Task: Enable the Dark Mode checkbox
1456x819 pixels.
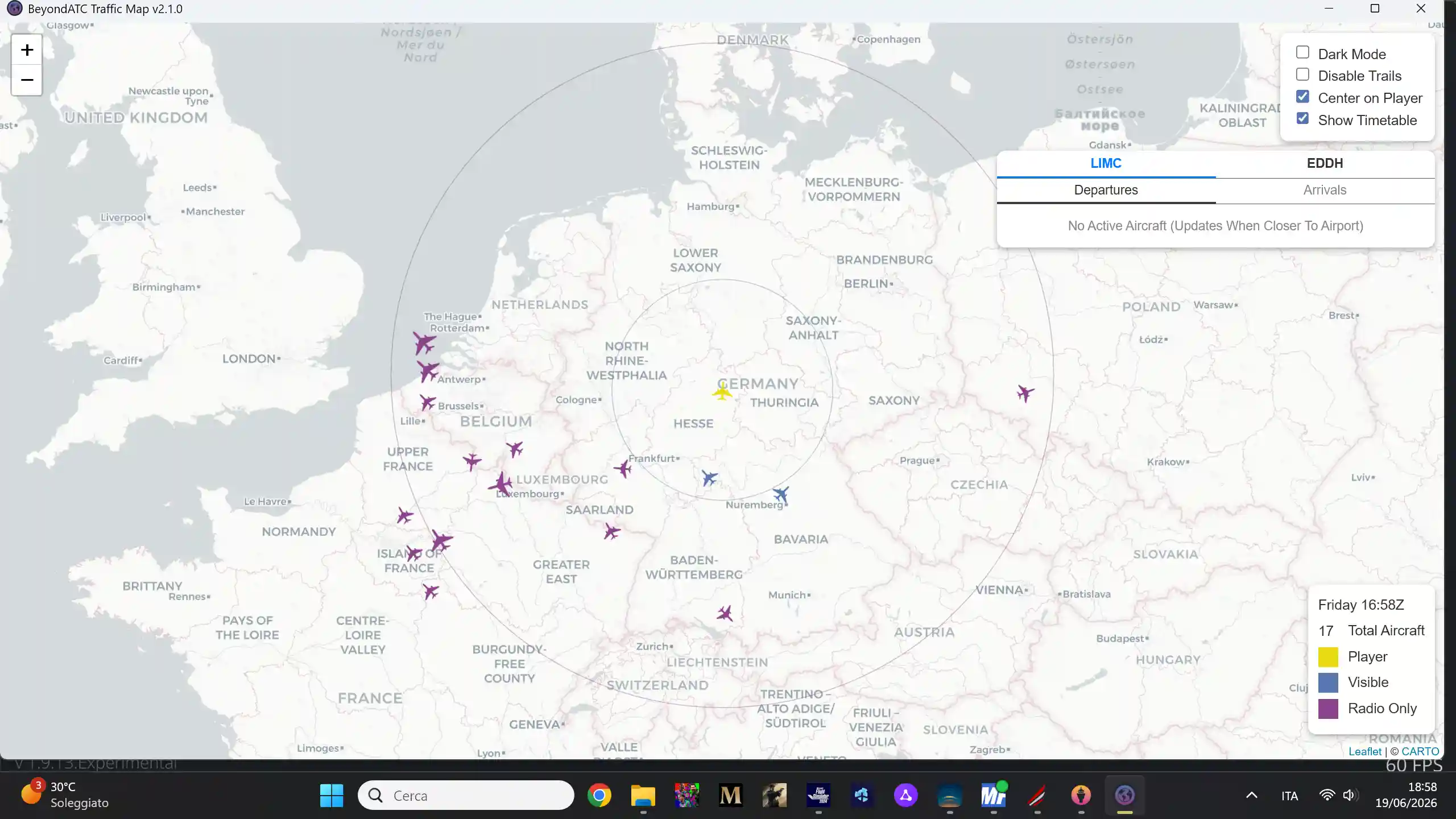Action: pos(1302,52)
